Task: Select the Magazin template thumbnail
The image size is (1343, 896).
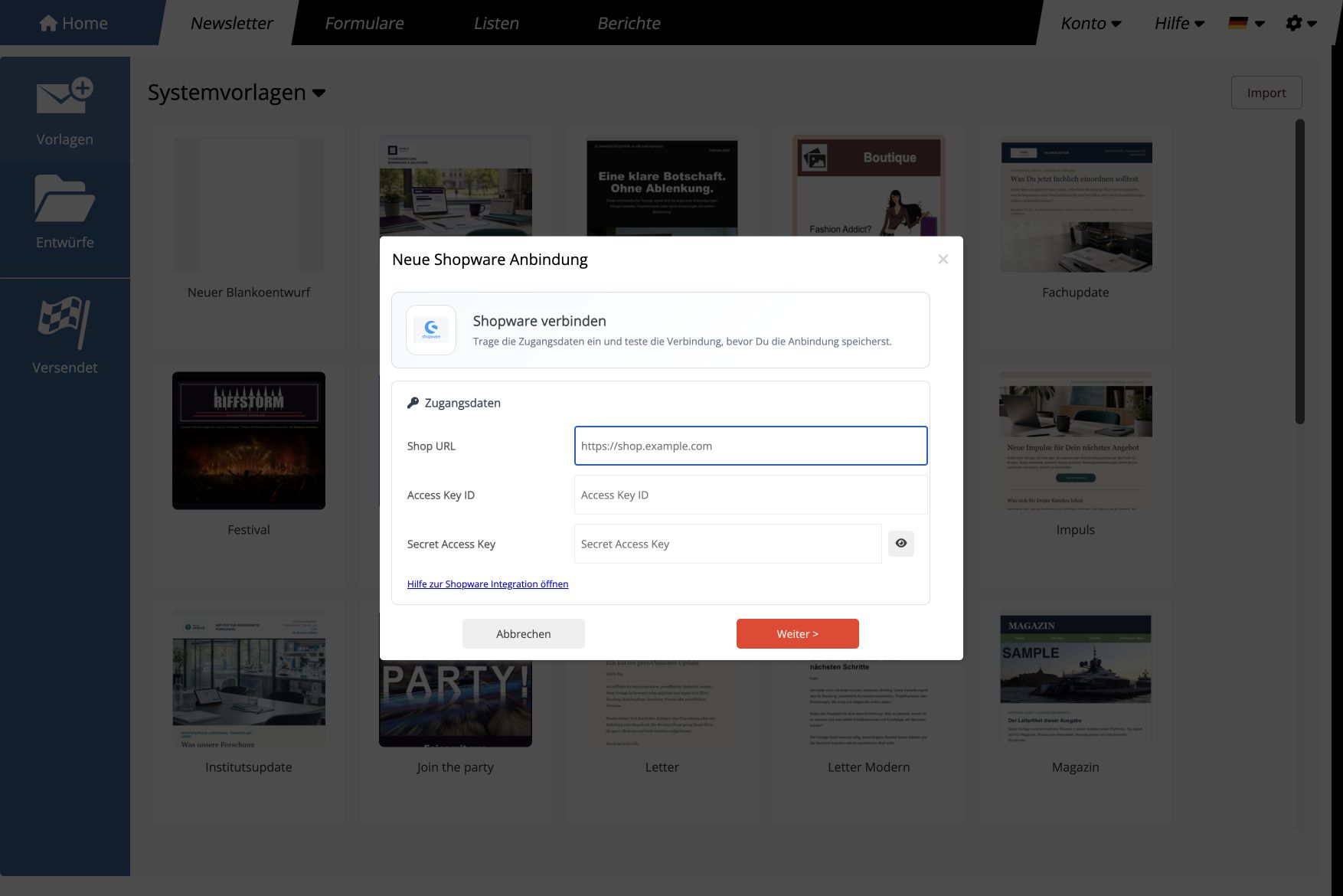Action: 1076,679
